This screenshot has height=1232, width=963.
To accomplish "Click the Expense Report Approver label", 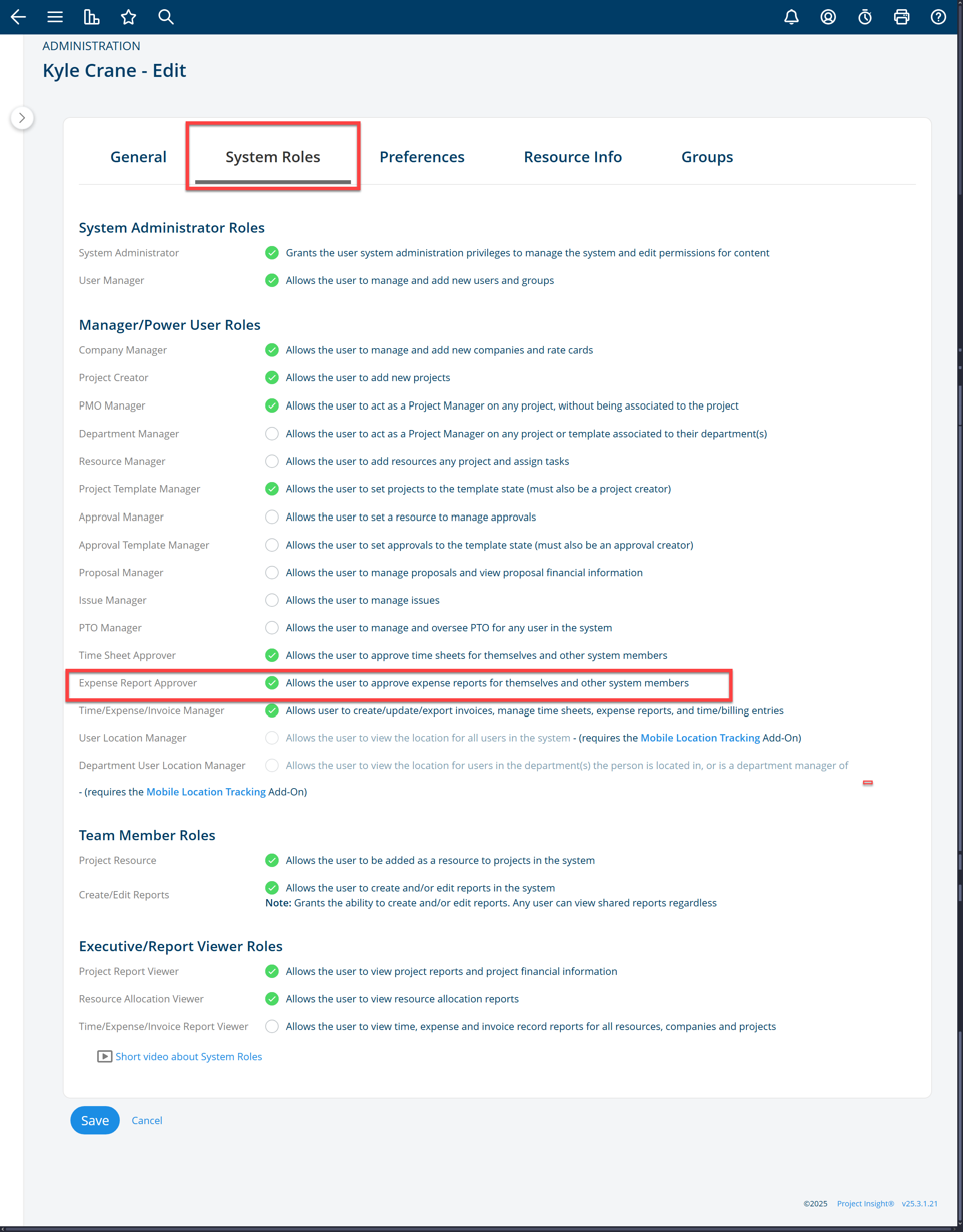I will [138, 683].
